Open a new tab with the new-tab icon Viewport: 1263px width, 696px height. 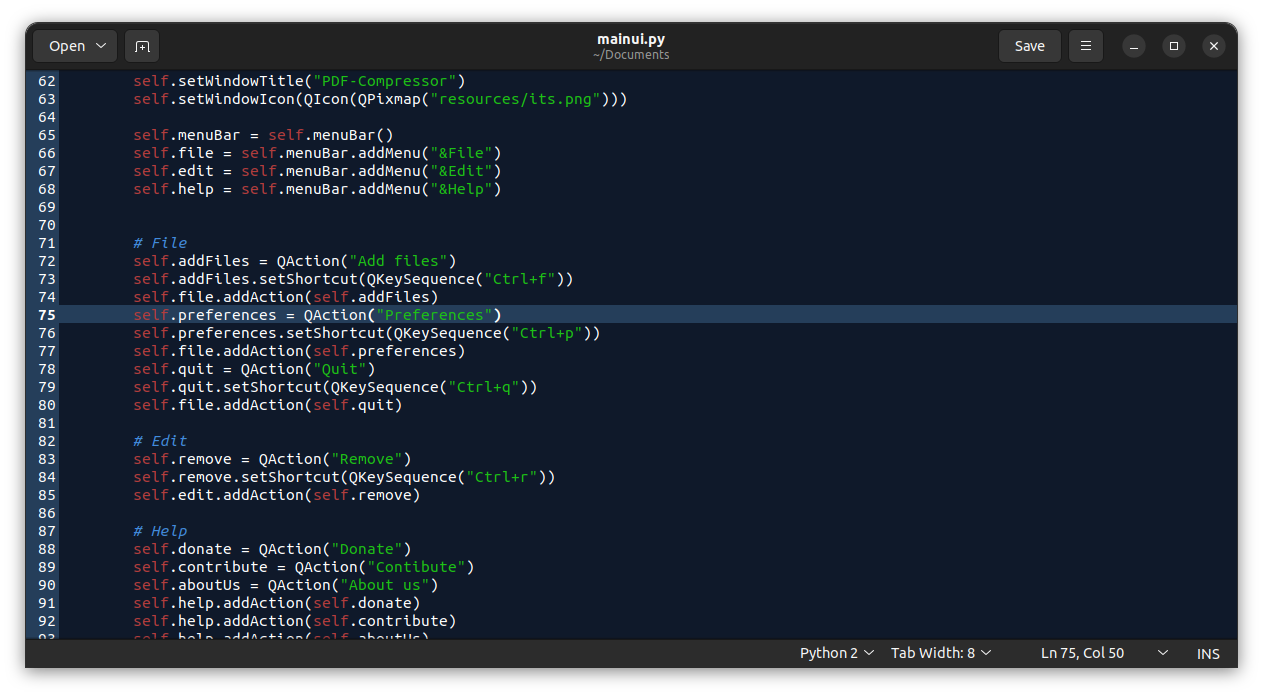click(x=141, y=46)
